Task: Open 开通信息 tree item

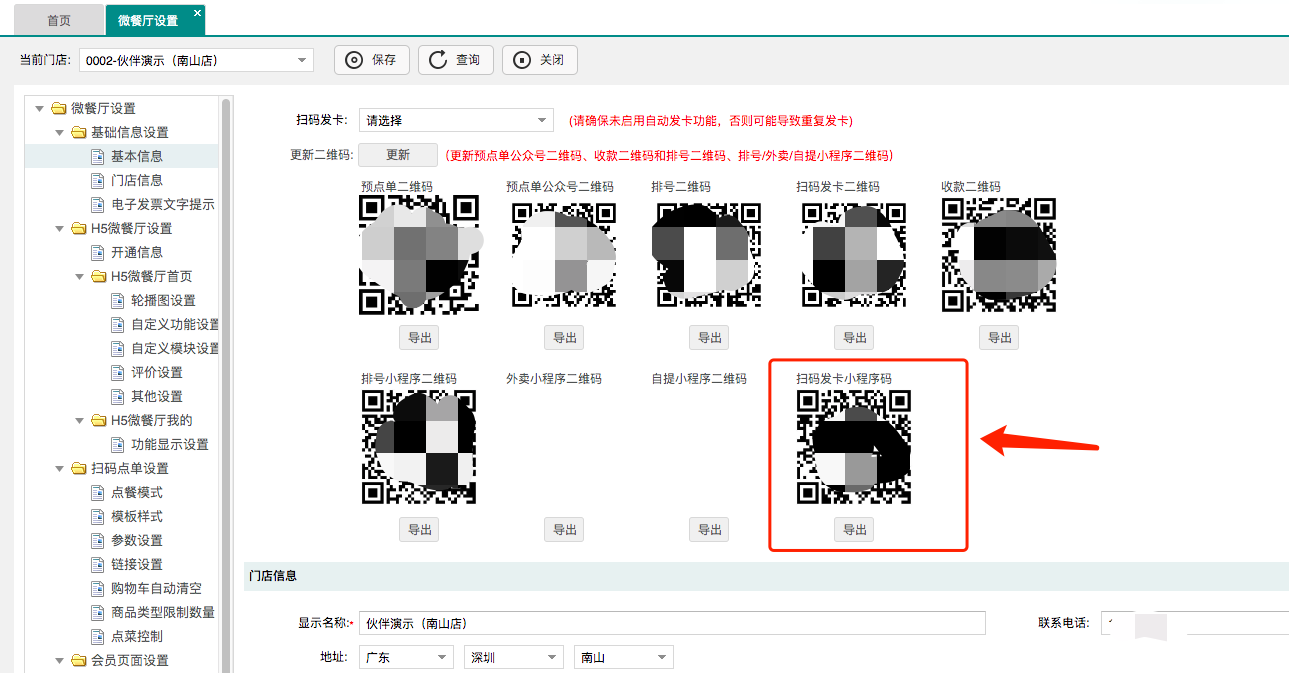Action: point(137,252)
